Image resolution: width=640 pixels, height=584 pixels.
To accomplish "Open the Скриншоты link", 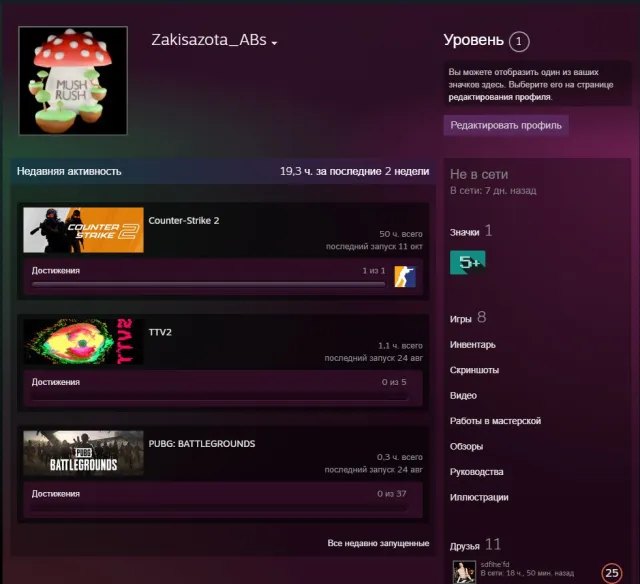I will [x=474, y=370].
